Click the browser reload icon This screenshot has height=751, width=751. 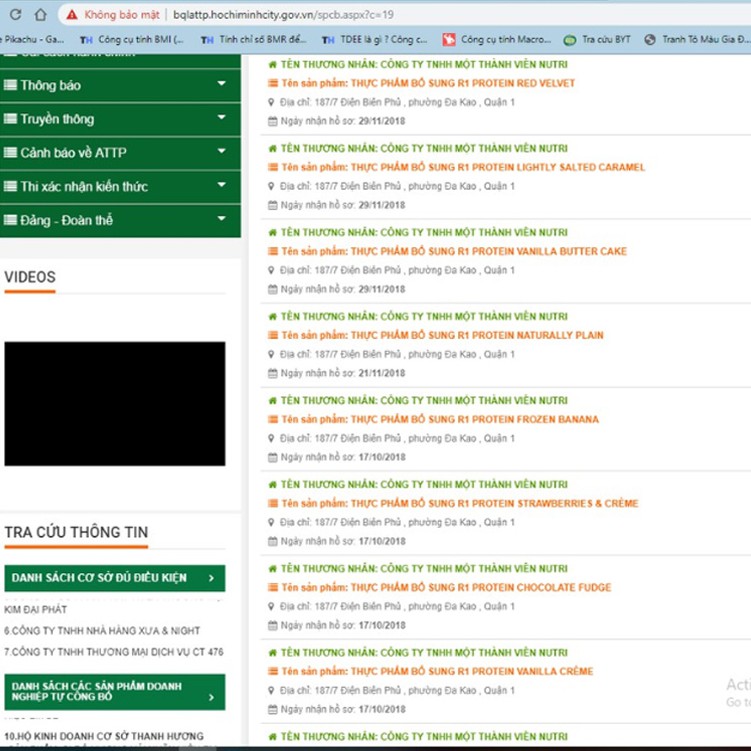(15, 15)
